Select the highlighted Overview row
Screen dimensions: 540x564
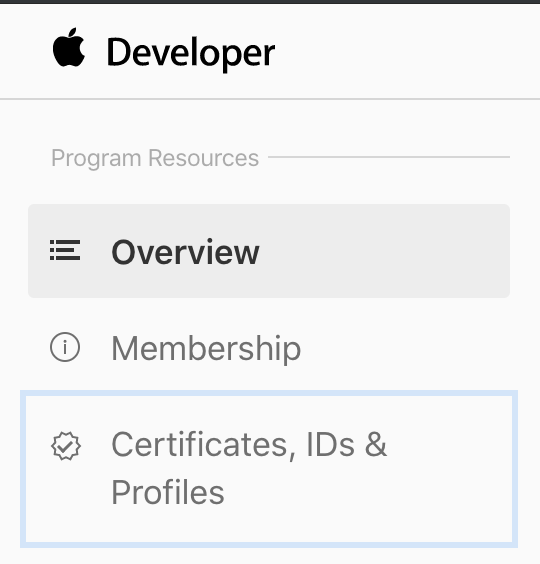coord(269,251)
